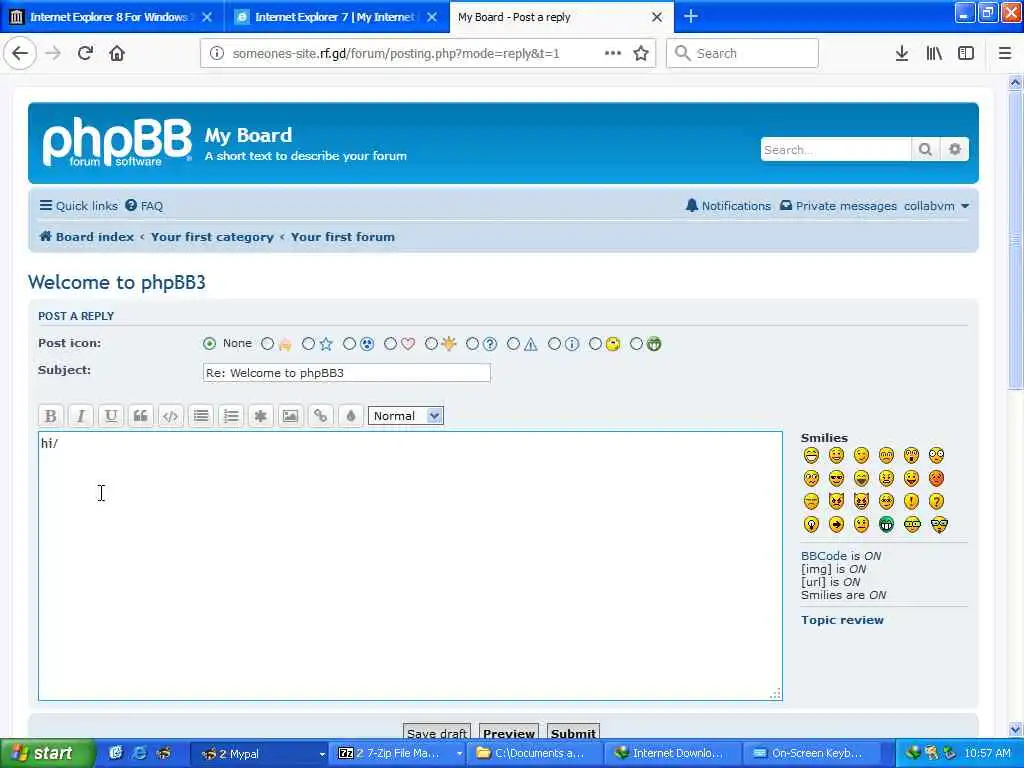Open a new browser tab

pos(690,17)
